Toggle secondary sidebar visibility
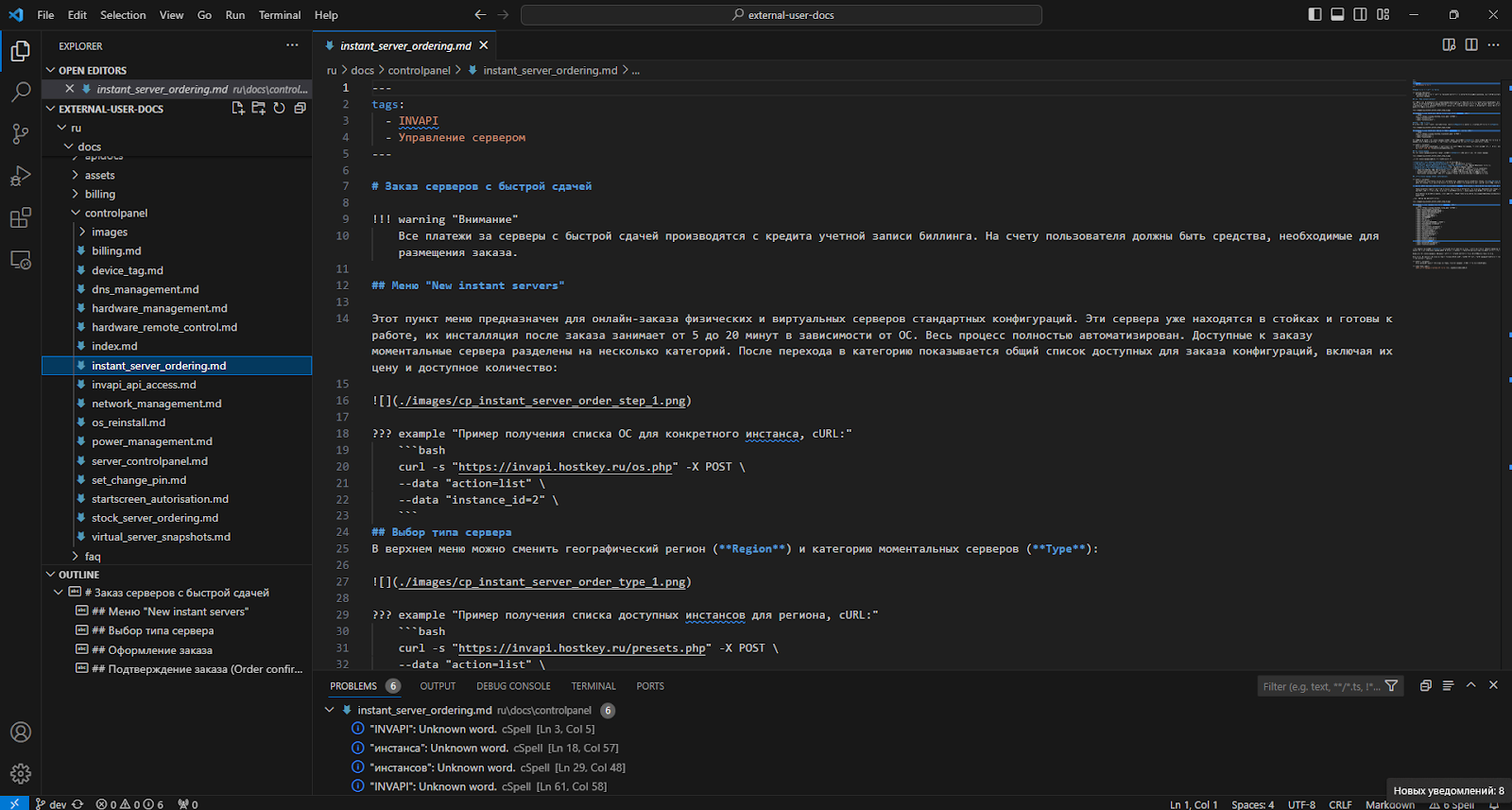Screen dimensions: 1512x810 1360,14
